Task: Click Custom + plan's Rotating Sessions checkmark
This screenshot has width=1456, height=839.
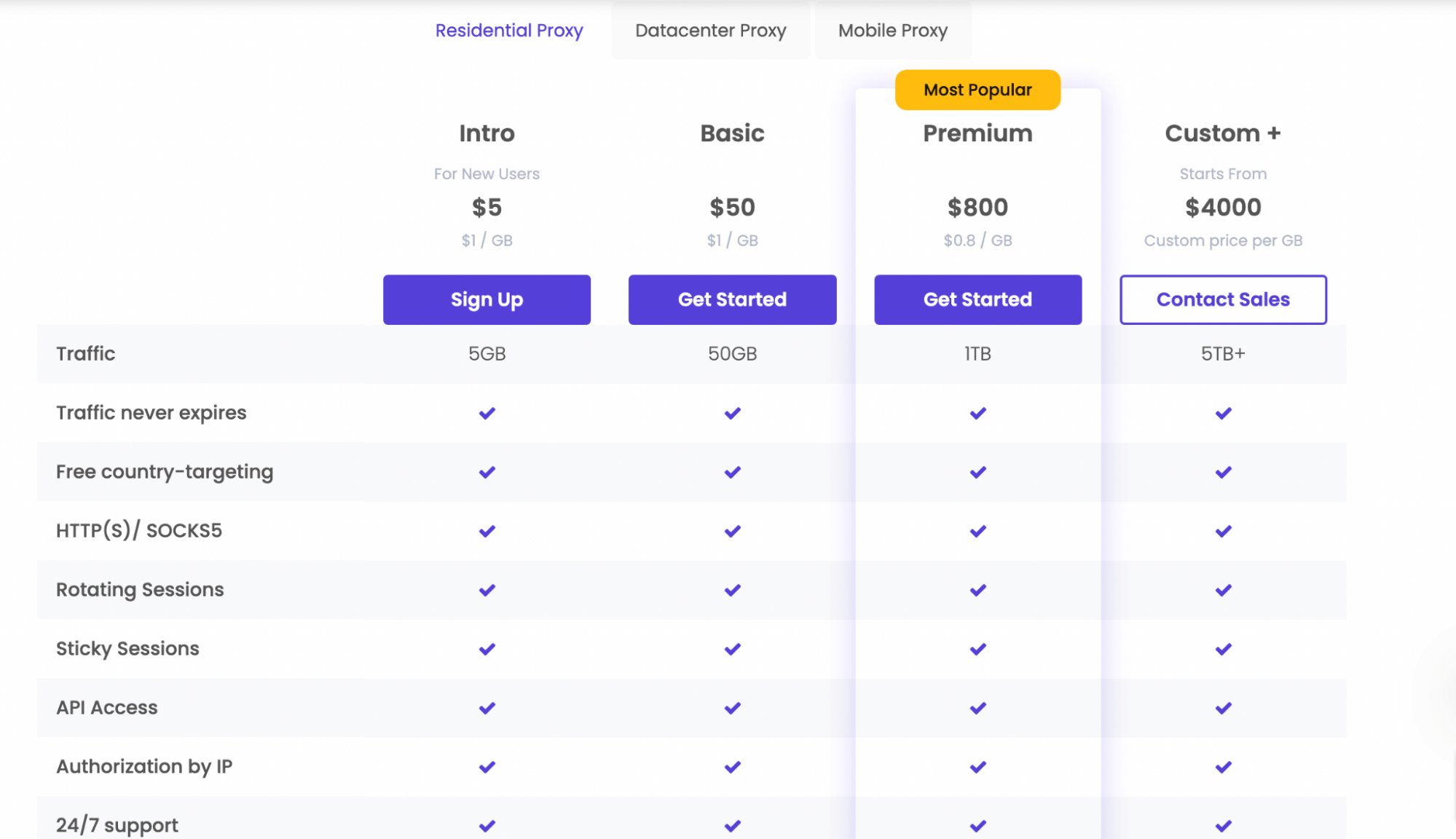Action: coord(1223,590)
